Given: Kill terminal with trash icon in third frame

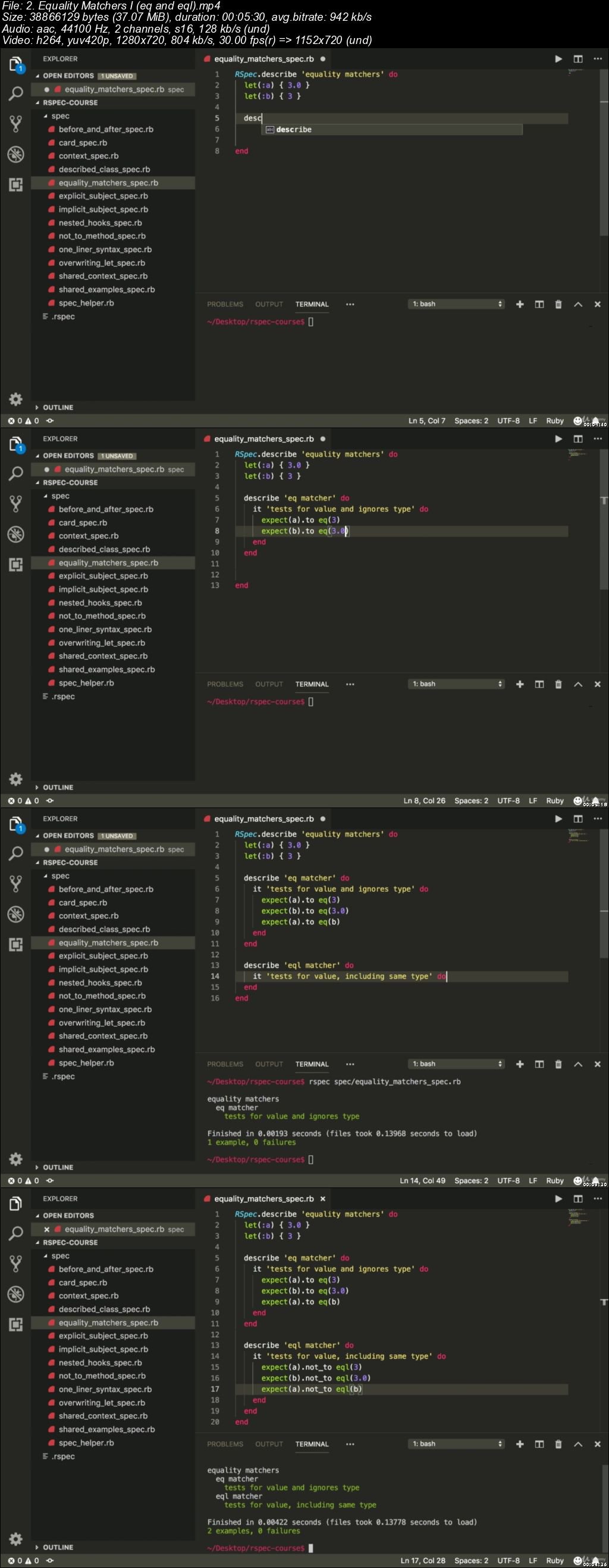Looking at the screenshot, I should pos(558,1064).
